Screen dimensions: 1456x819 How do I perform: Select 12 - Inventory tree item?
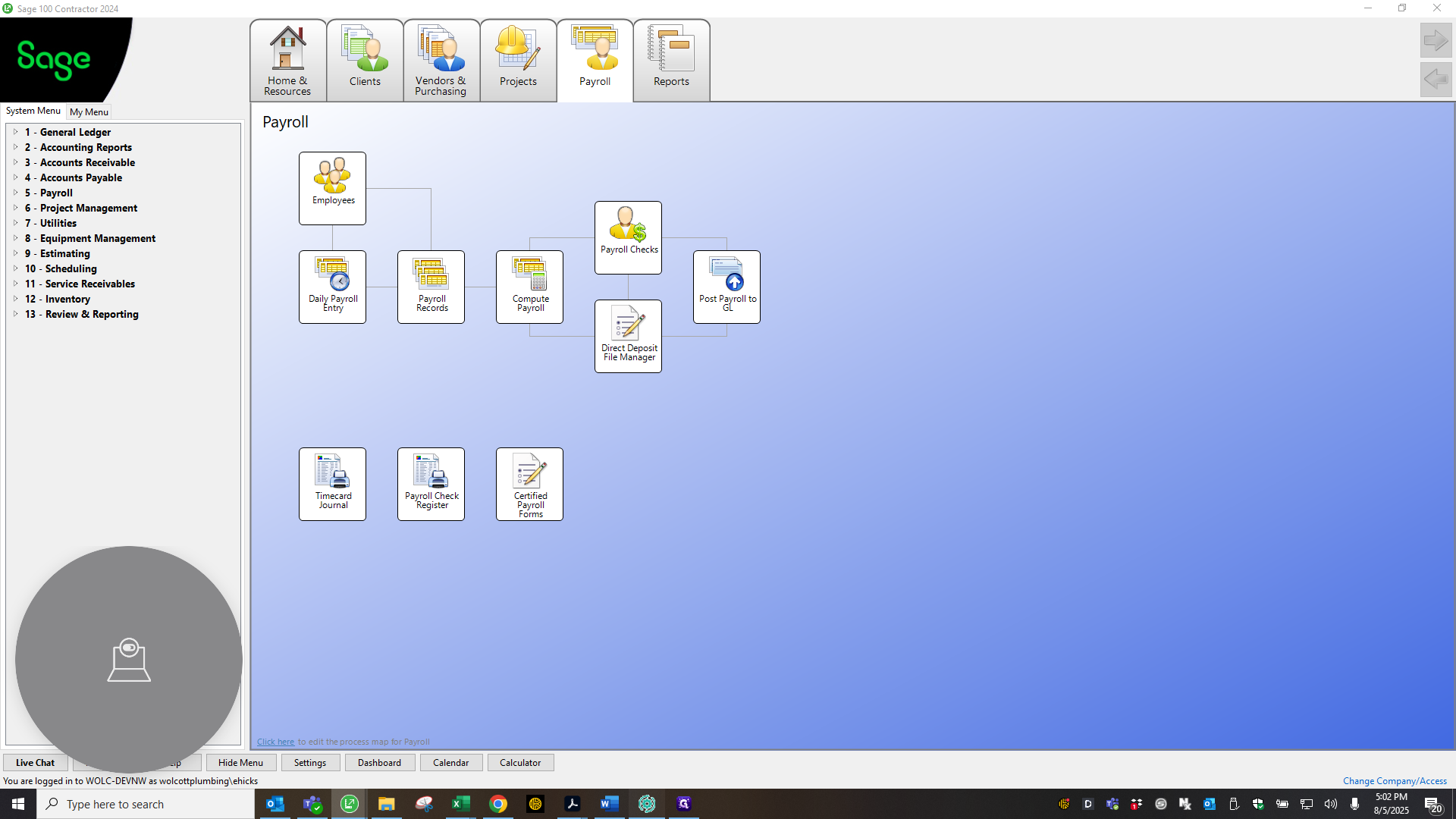(57, 299)
